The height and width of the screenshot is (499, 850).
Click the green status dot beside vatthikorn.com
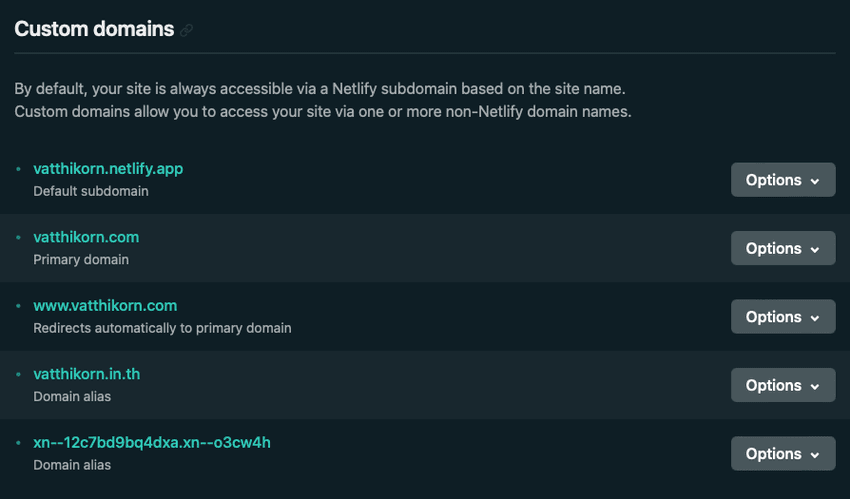[18, 237]
